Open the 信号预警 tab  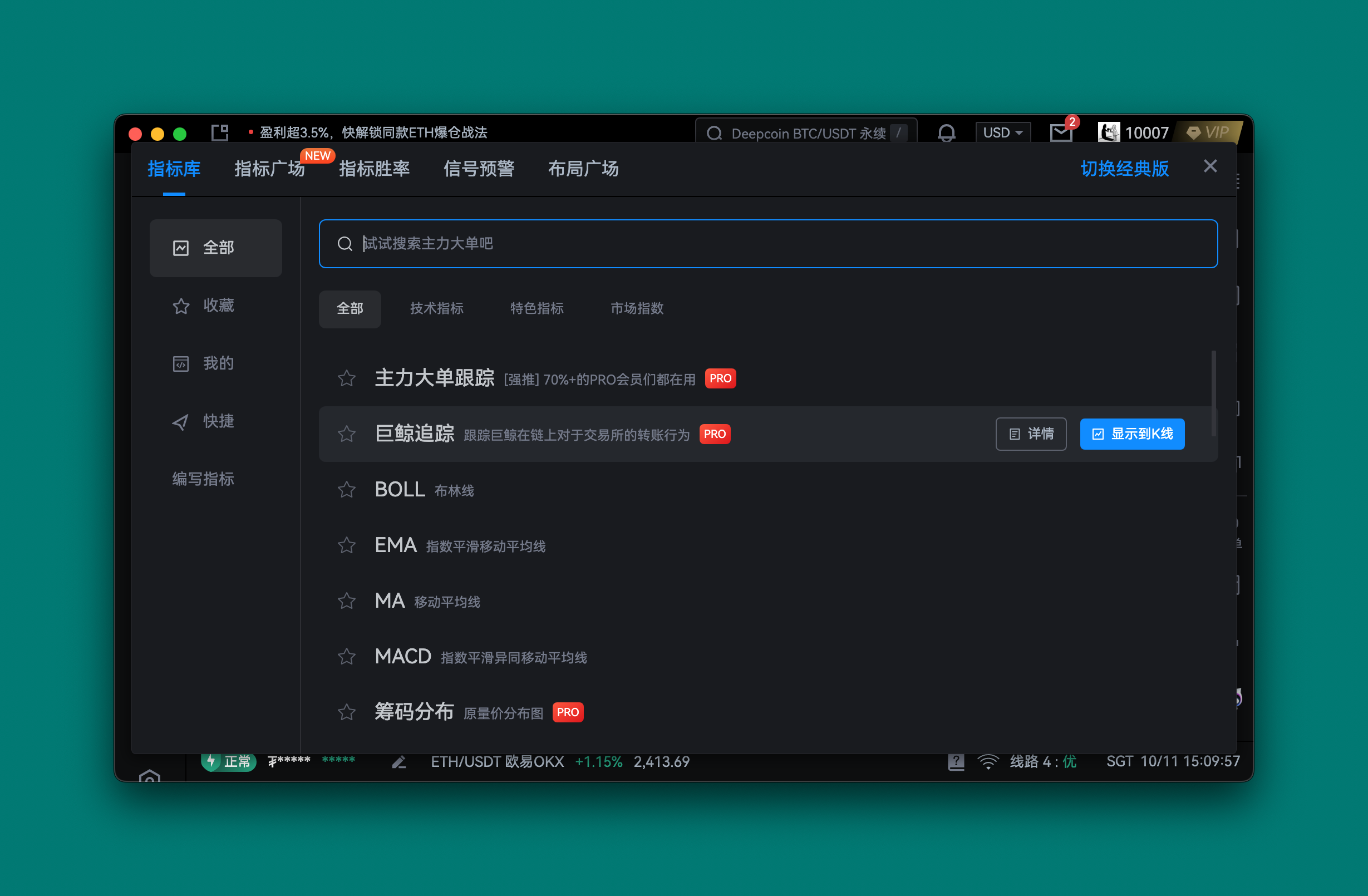479,169
